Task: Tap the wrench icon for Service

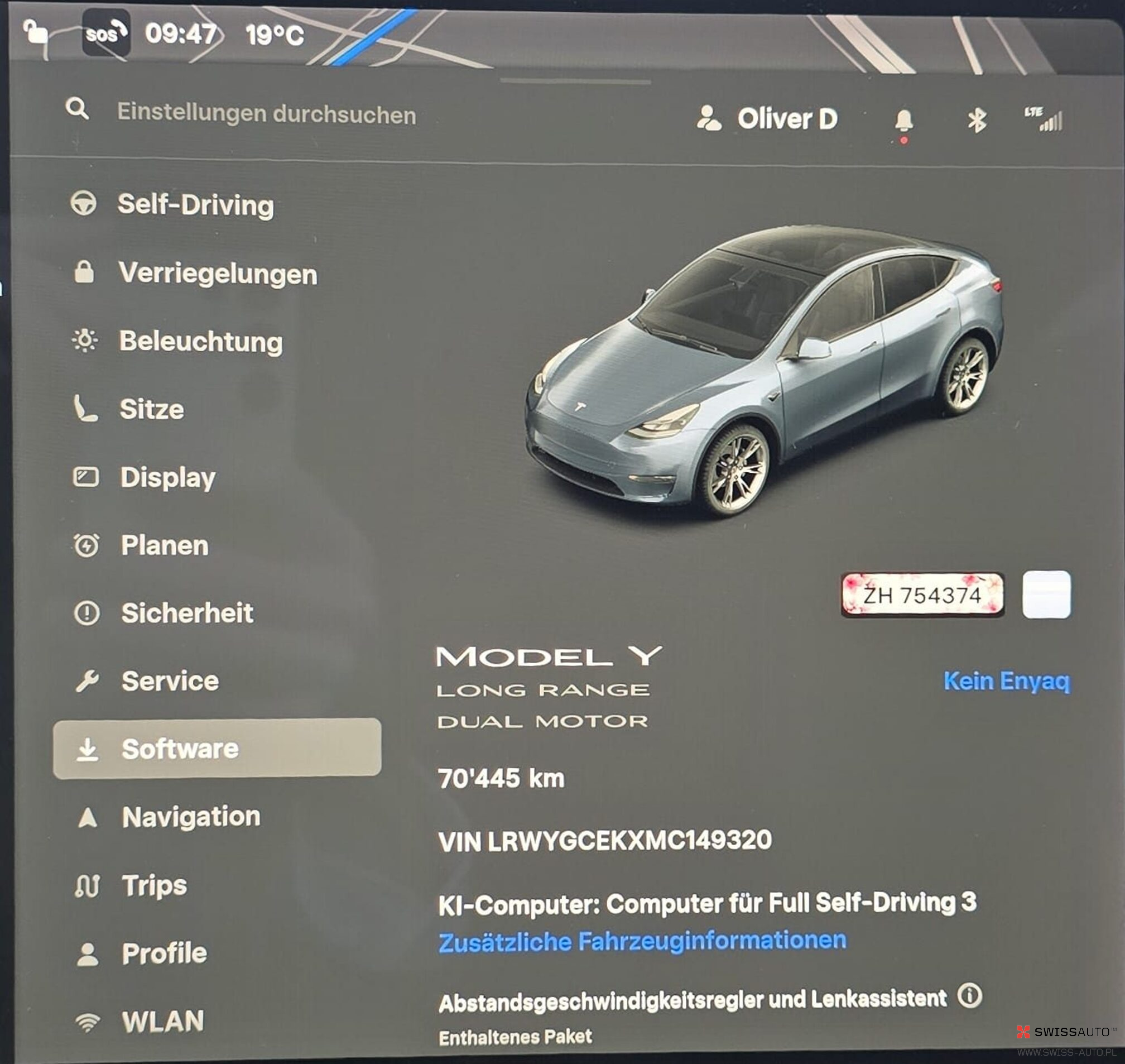Action: click(87, 681)
